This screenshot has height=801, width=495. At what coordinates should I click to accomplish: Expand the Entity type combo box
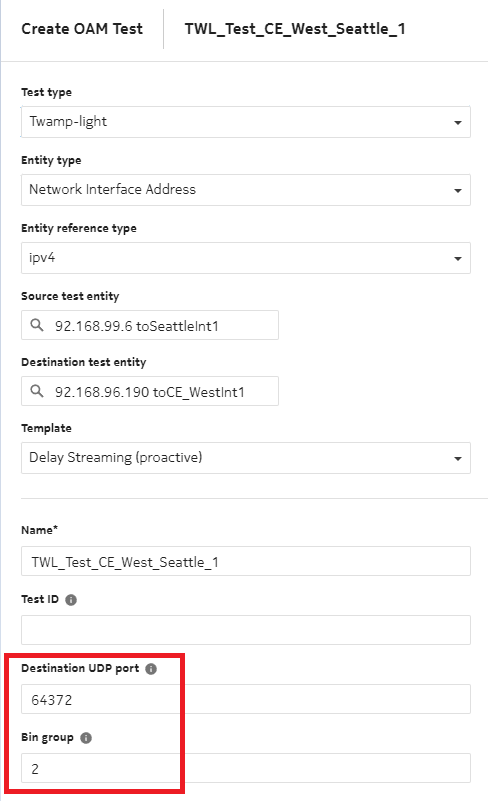(x=246, y=190)
